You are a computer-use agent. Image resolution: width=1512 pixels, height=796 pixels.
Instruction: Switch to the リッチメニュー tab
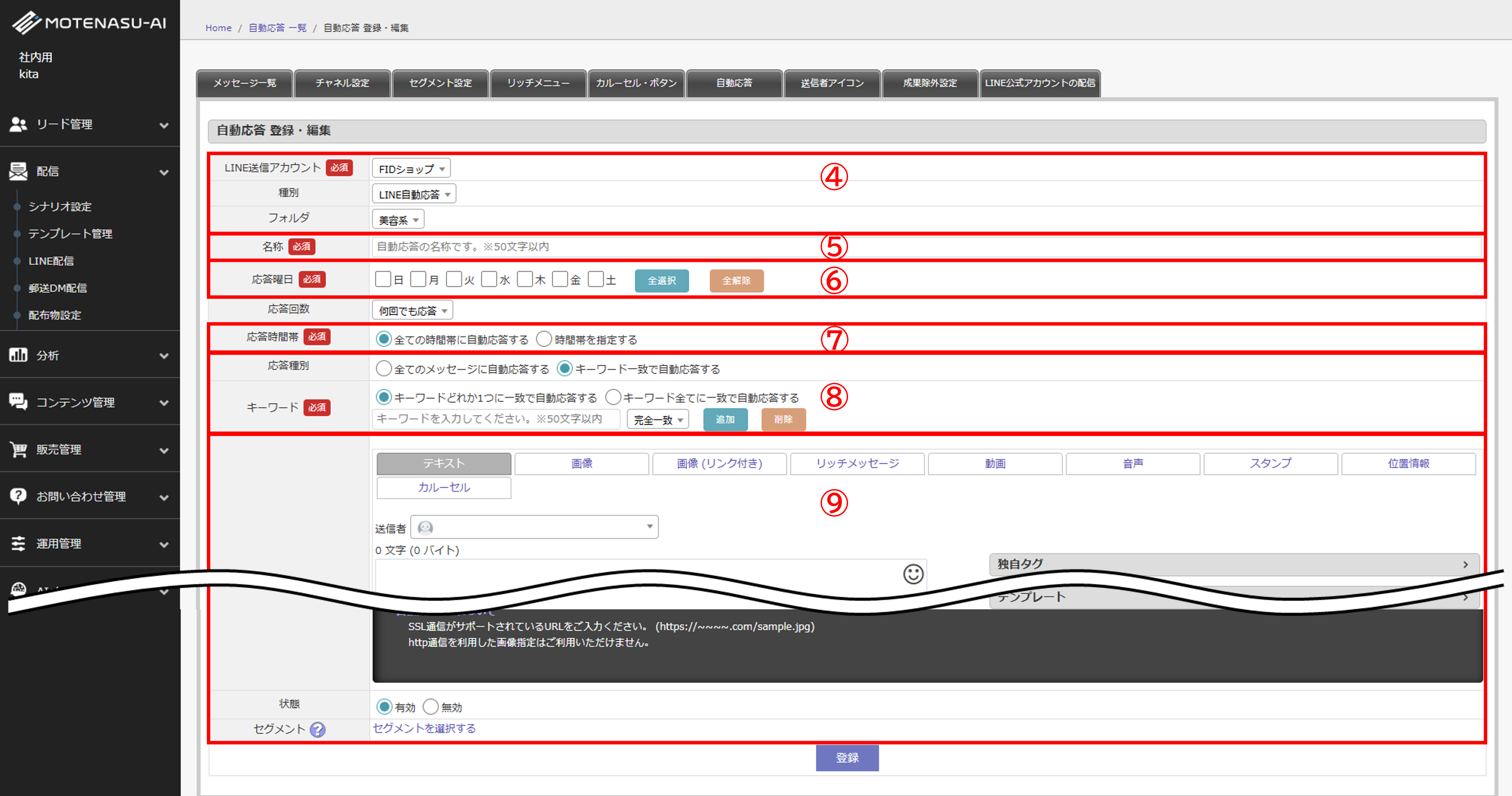point(538,83)
